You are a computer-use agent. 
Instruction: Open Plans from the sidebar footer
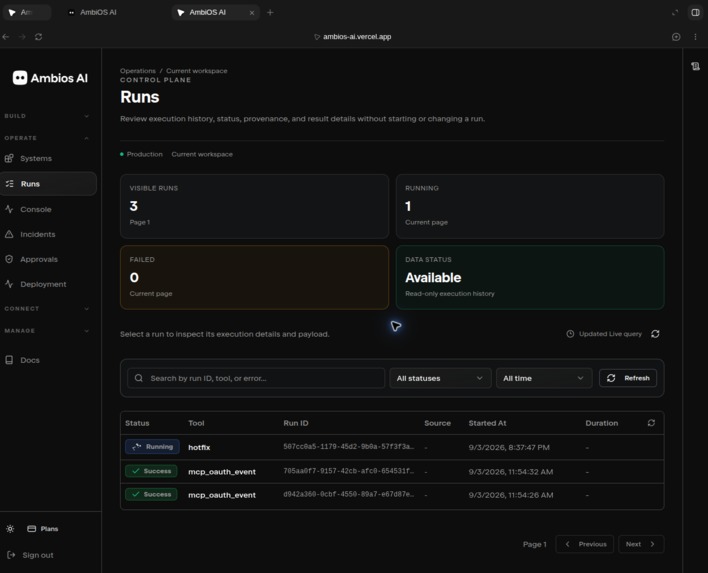(x=43, y=529)
